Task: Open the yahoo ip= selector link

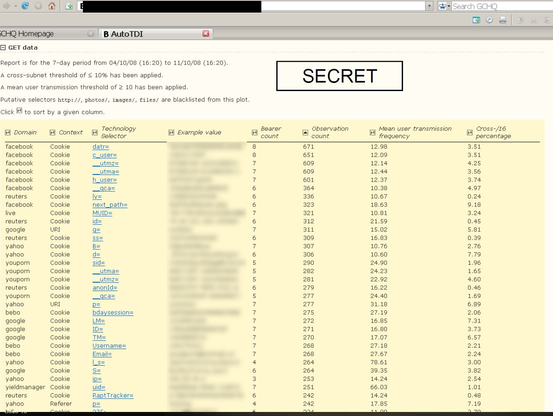Action: click(97, 379)
